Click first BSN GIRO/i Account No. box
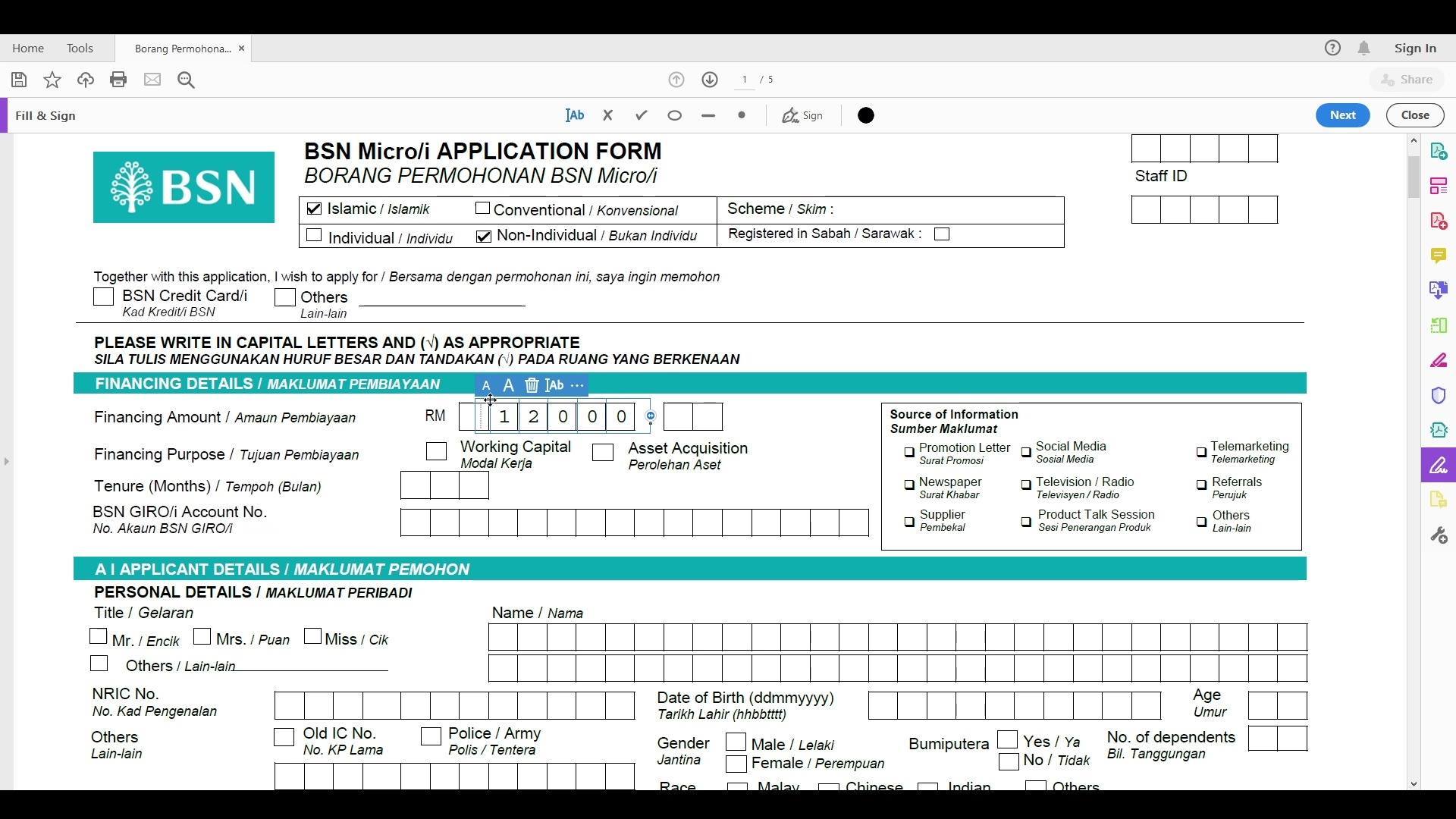The height and width of the screenshot is (819, 1456). click(x=416, y=522)
